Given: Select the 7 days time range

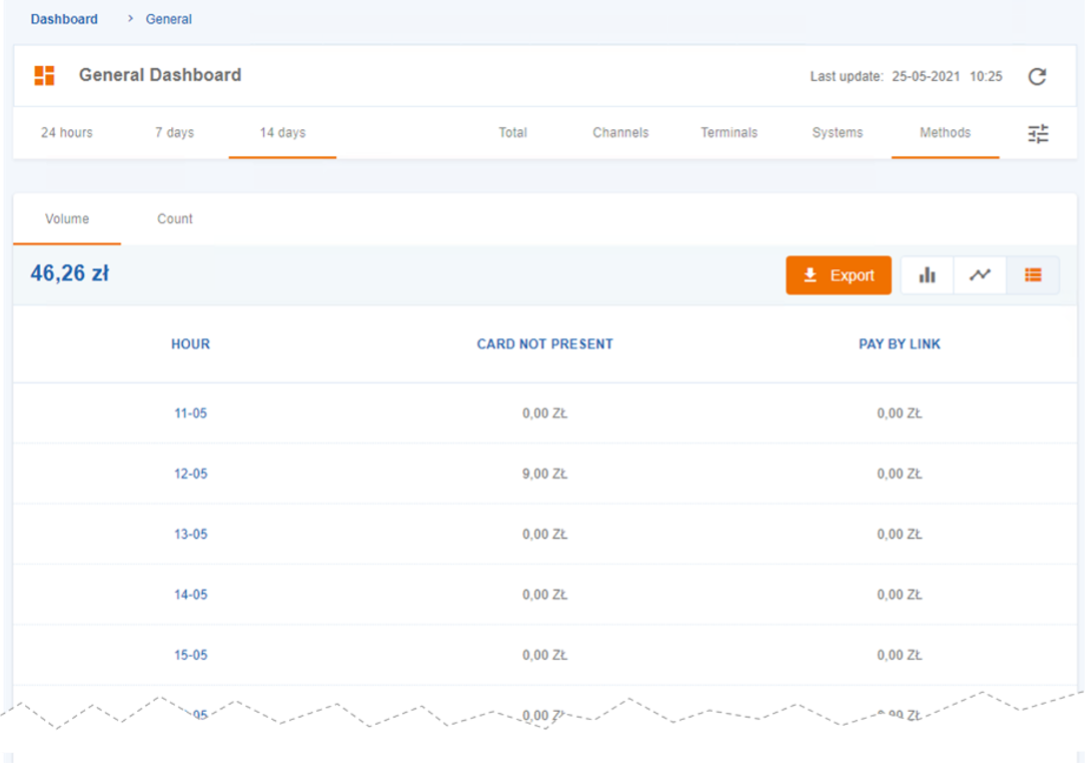Looking at the screenshot, I should 174,133.
